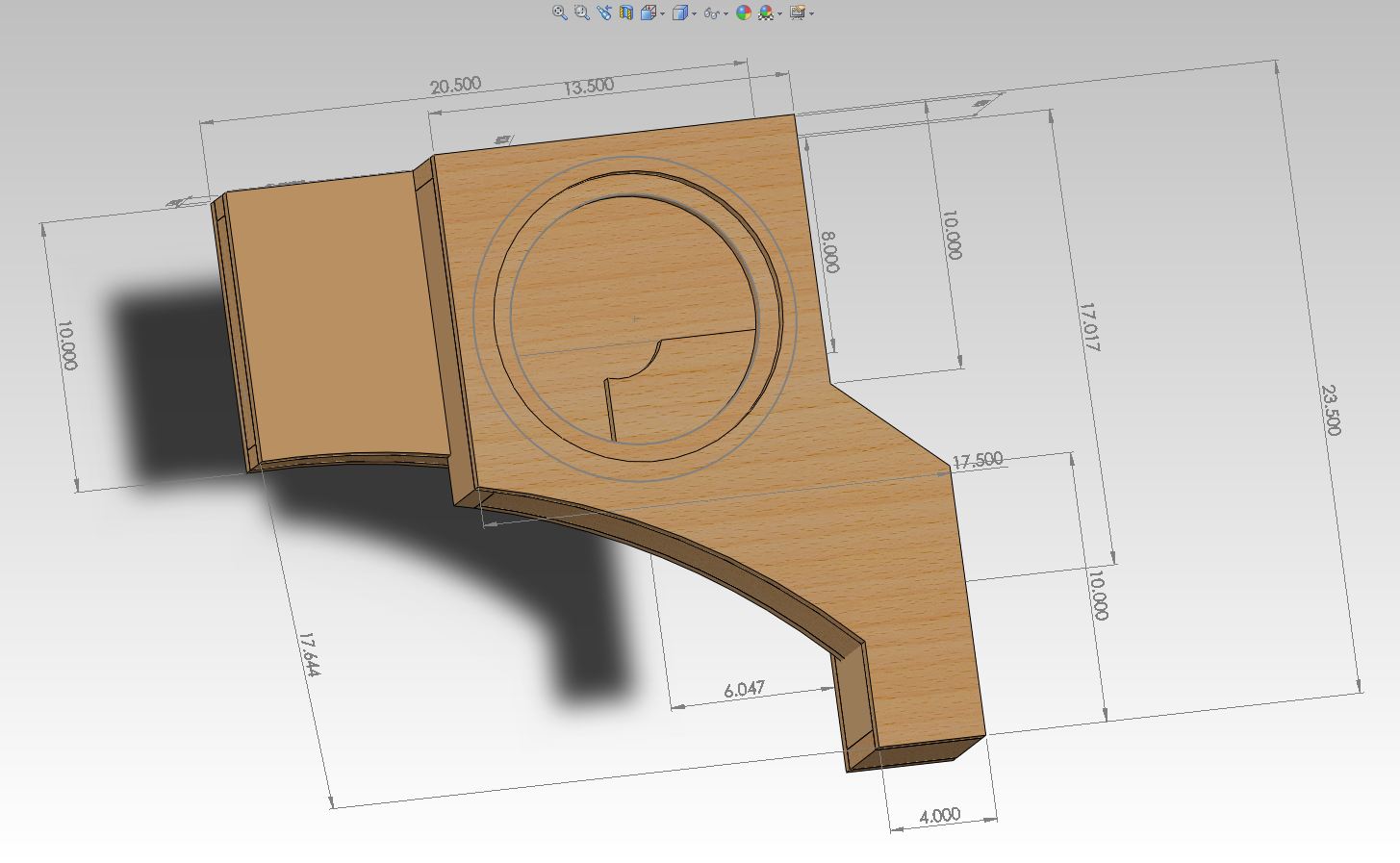1400x863 pixels.
Task: Select the 20.500 dimension text
Action: point(455,85)
